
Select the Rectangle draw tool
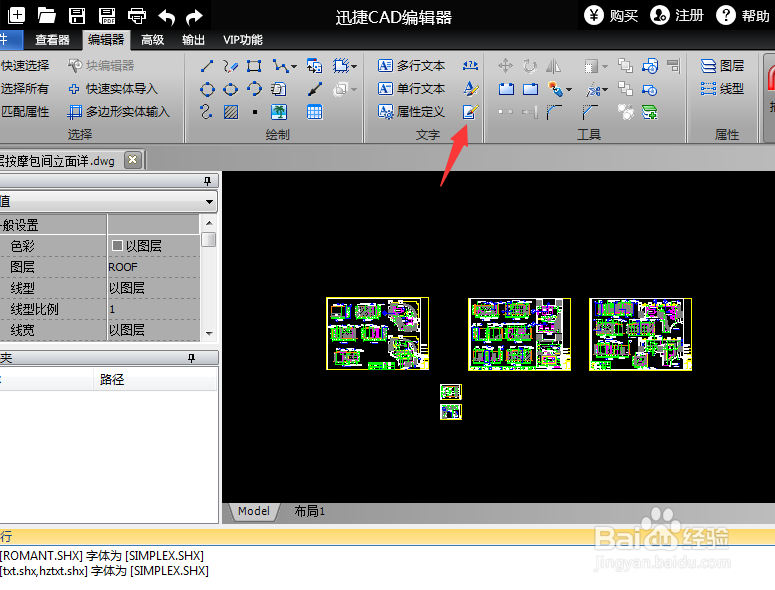[254, 66]
